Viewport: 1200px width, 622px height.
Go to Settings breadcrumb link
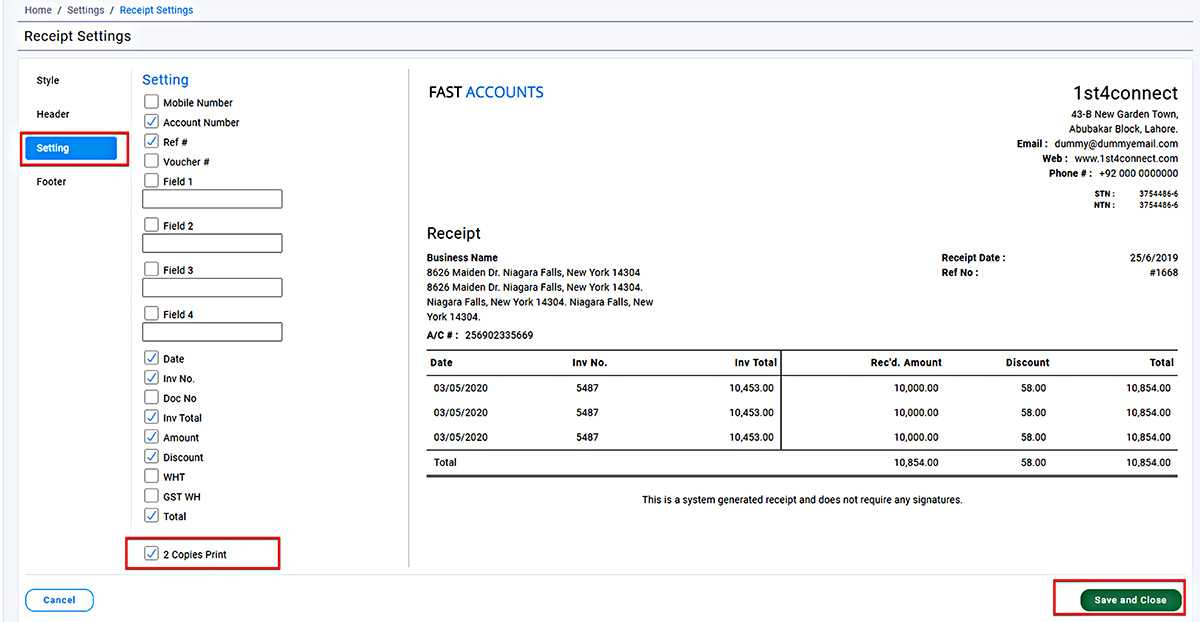85,10
